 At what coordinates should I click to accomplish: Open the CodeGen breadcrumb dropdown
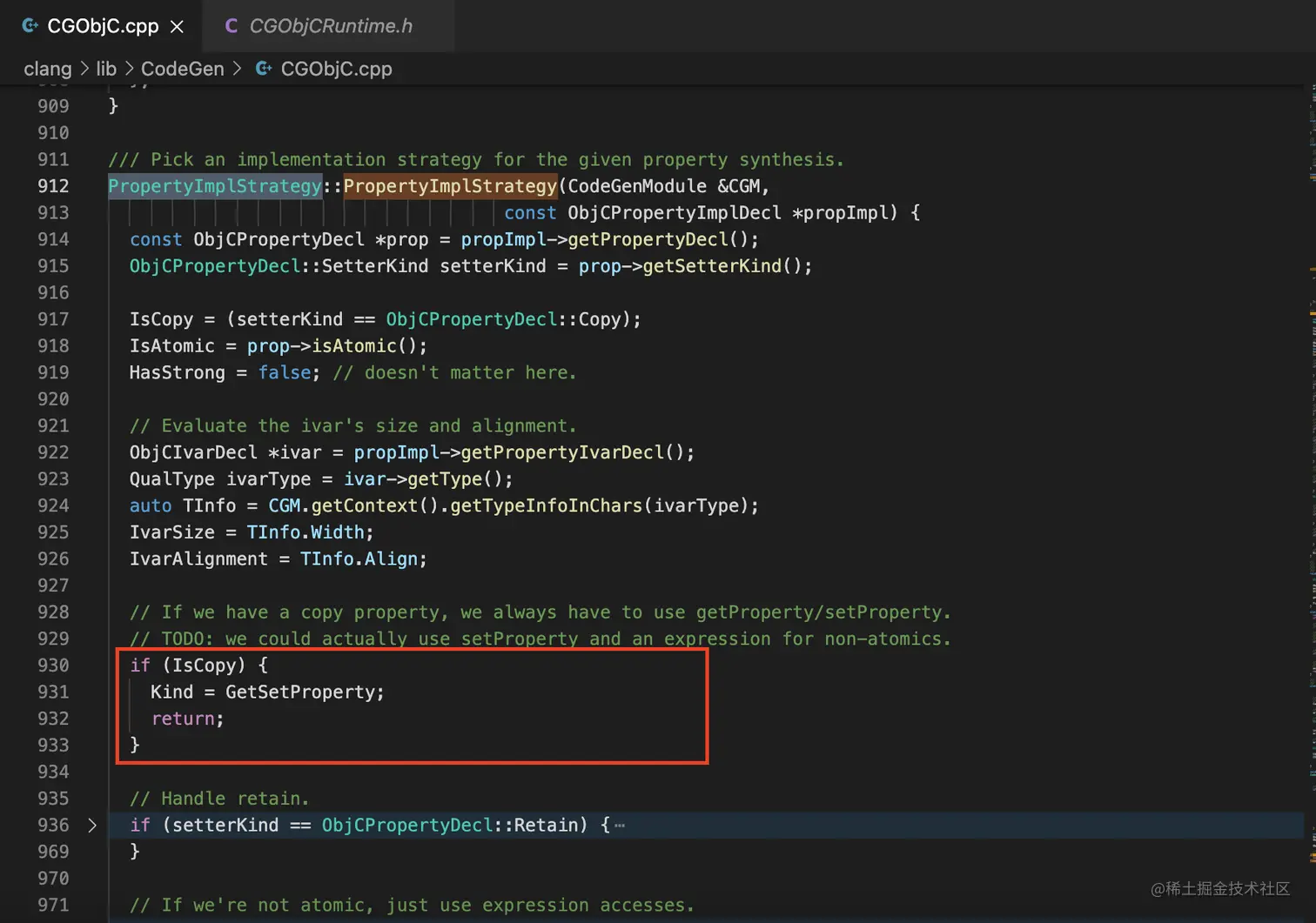[x=183, y=69]
